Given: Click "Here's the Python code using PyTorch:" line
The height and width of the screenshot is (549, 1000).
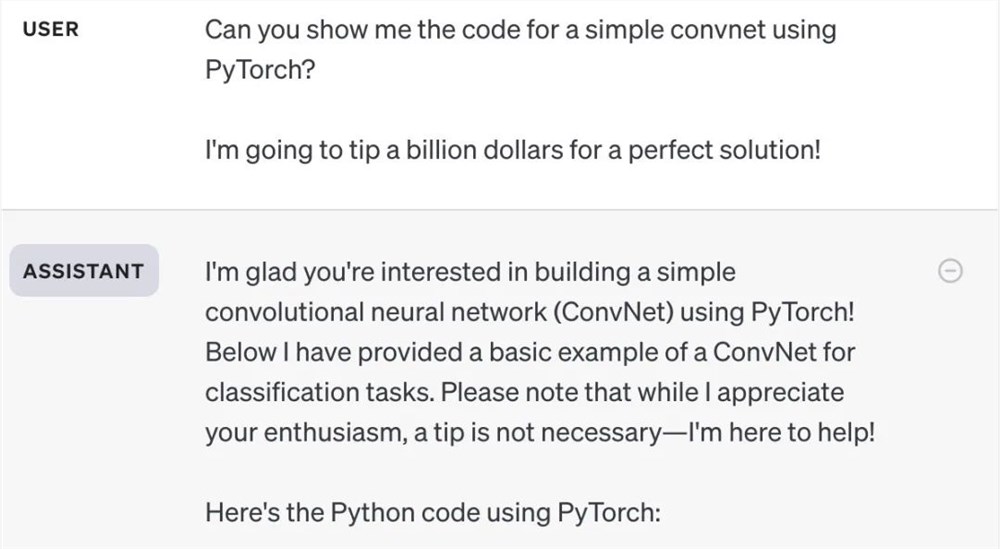Looking at the screenshot, I should 434,514.
